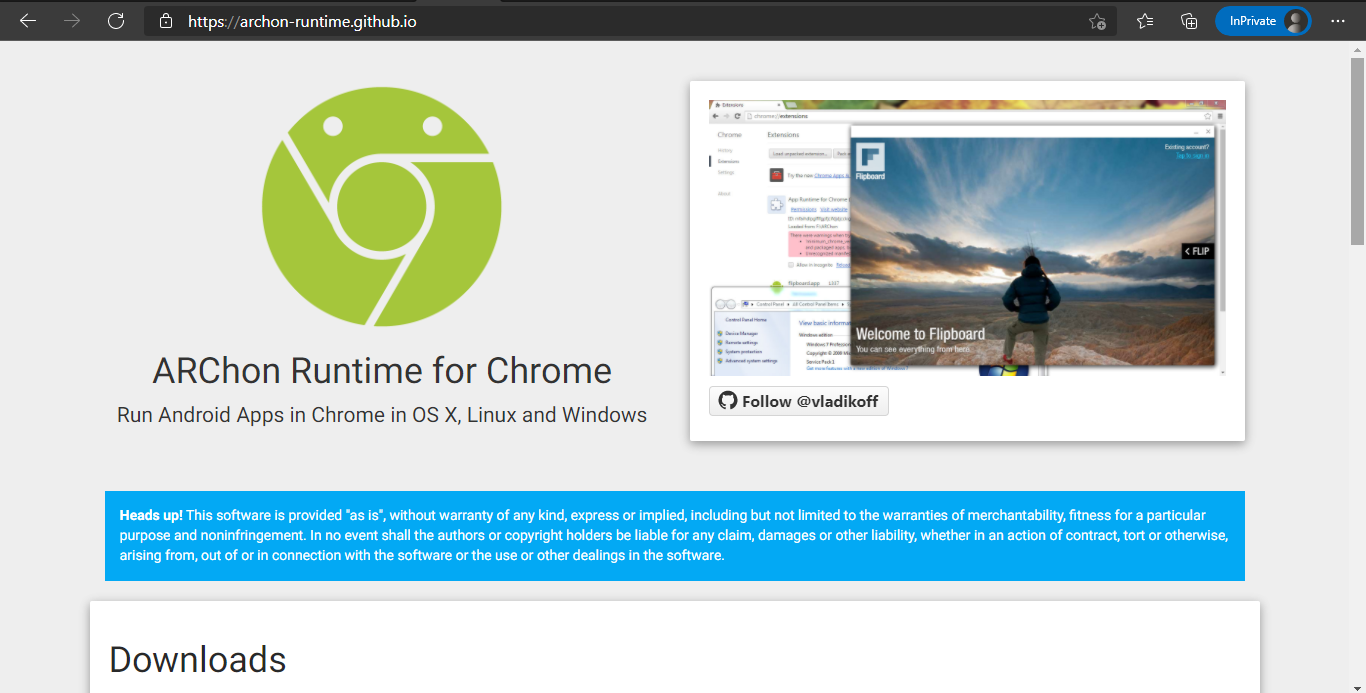Click the page vertical scrollbar thumb

[1357, 150]
